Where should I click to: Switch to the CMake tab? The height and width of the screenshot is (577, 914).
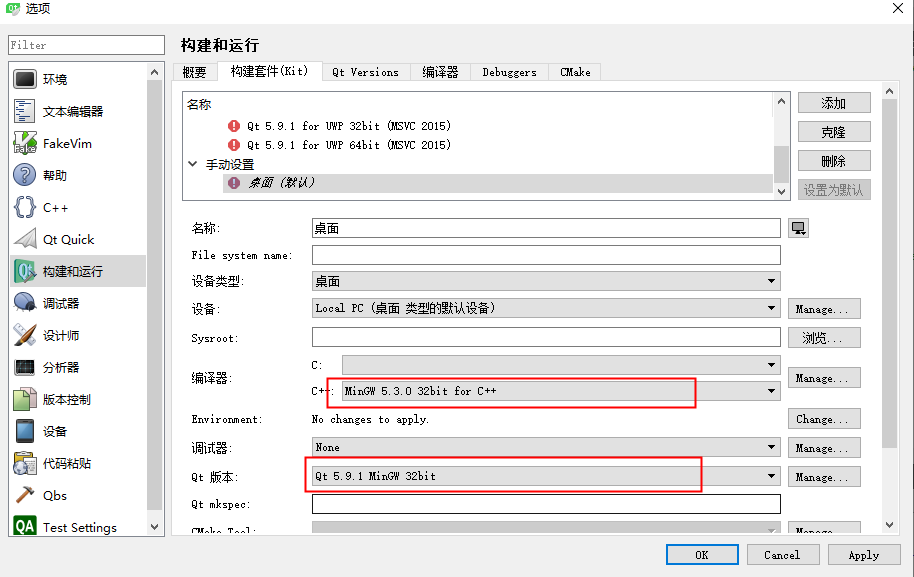(575, 72)
